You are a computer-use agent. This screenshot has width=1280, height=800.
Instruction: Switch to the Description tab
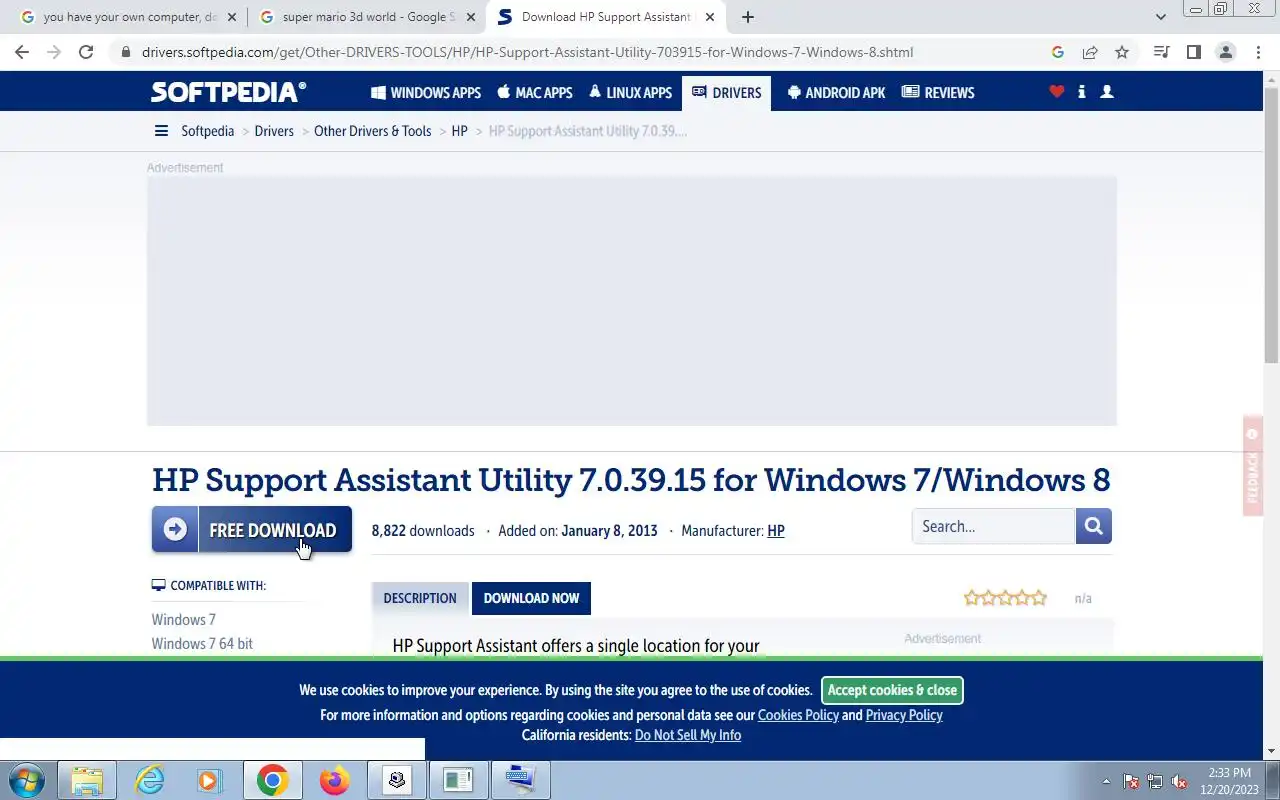click(420, 598)
